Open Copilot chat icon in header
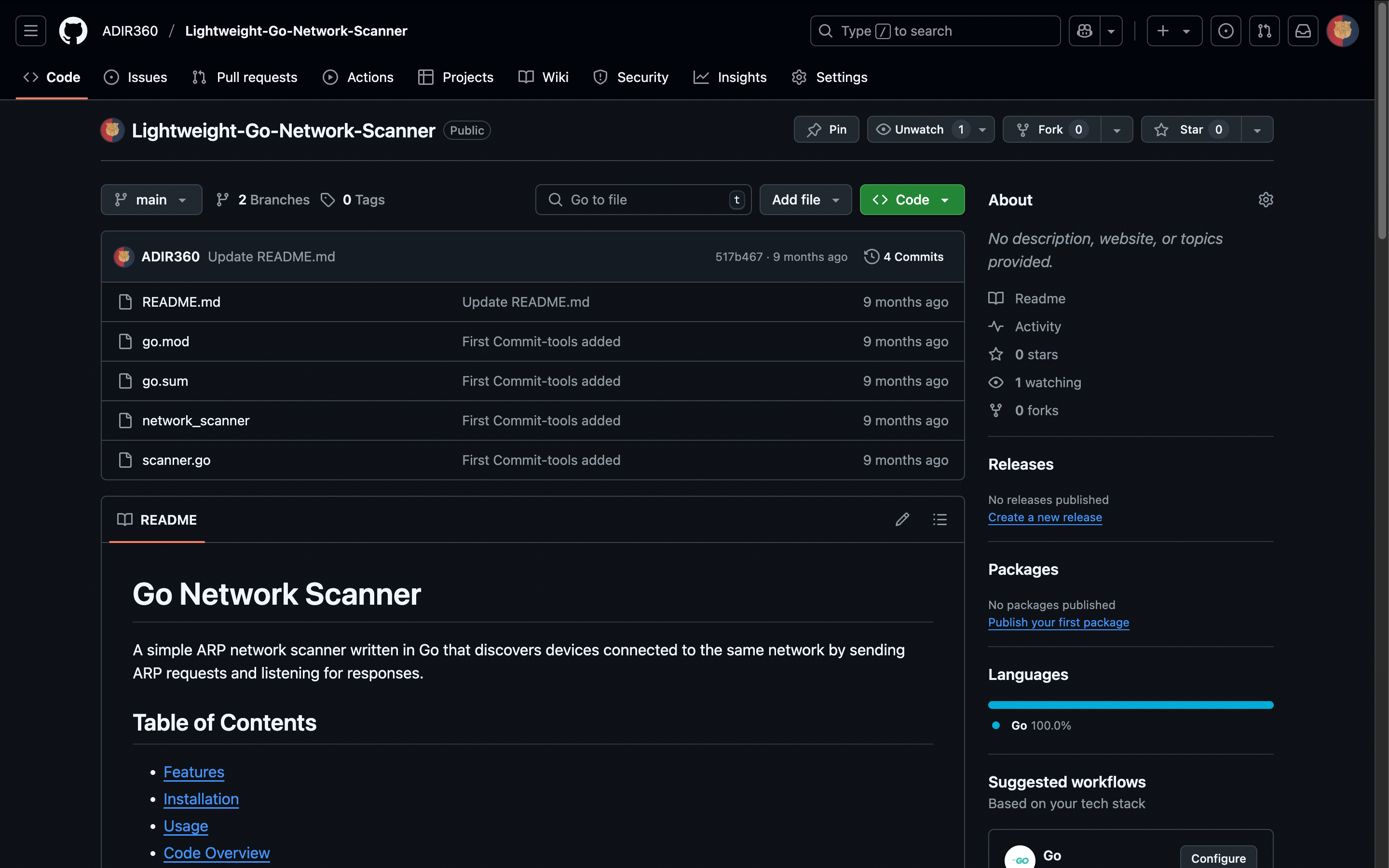 point(1084,31)
